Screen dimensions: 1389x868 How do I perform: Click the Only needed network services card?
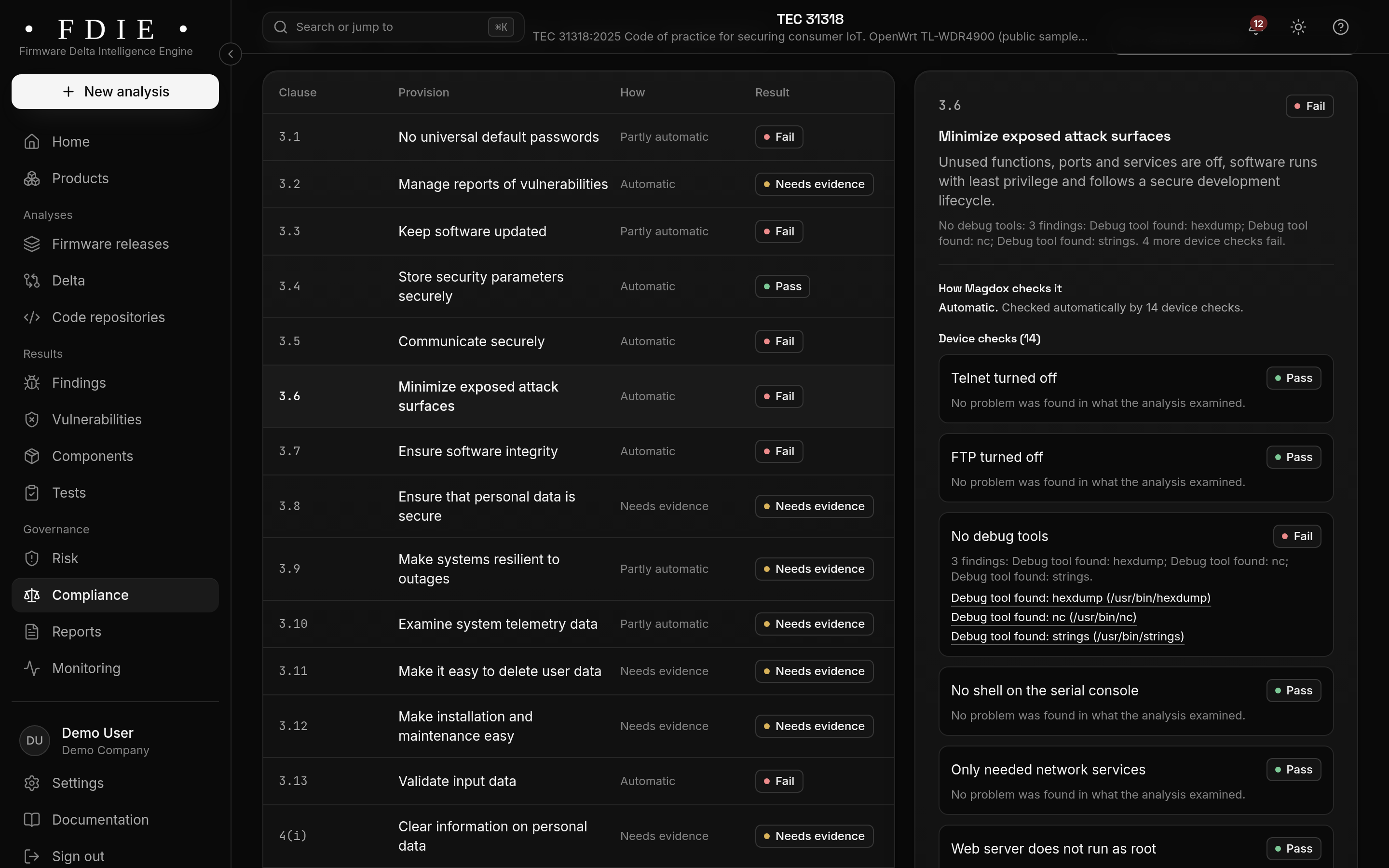tap(1136, 781)
